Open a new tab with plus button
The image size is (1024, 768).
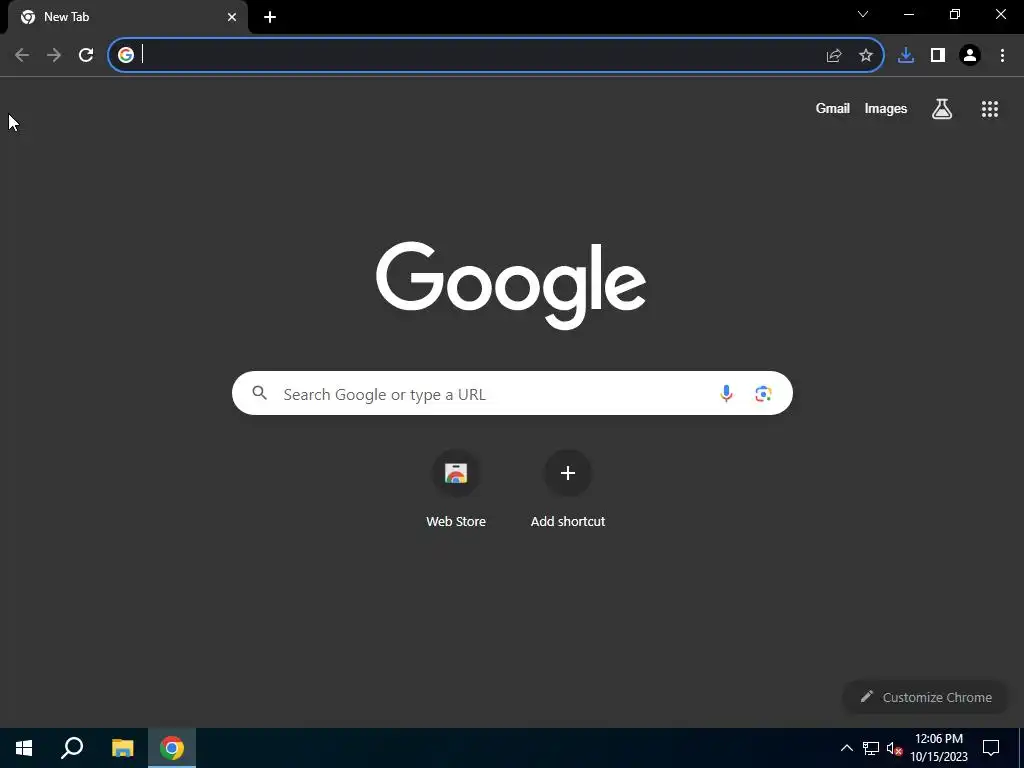(x=270, y=17)
